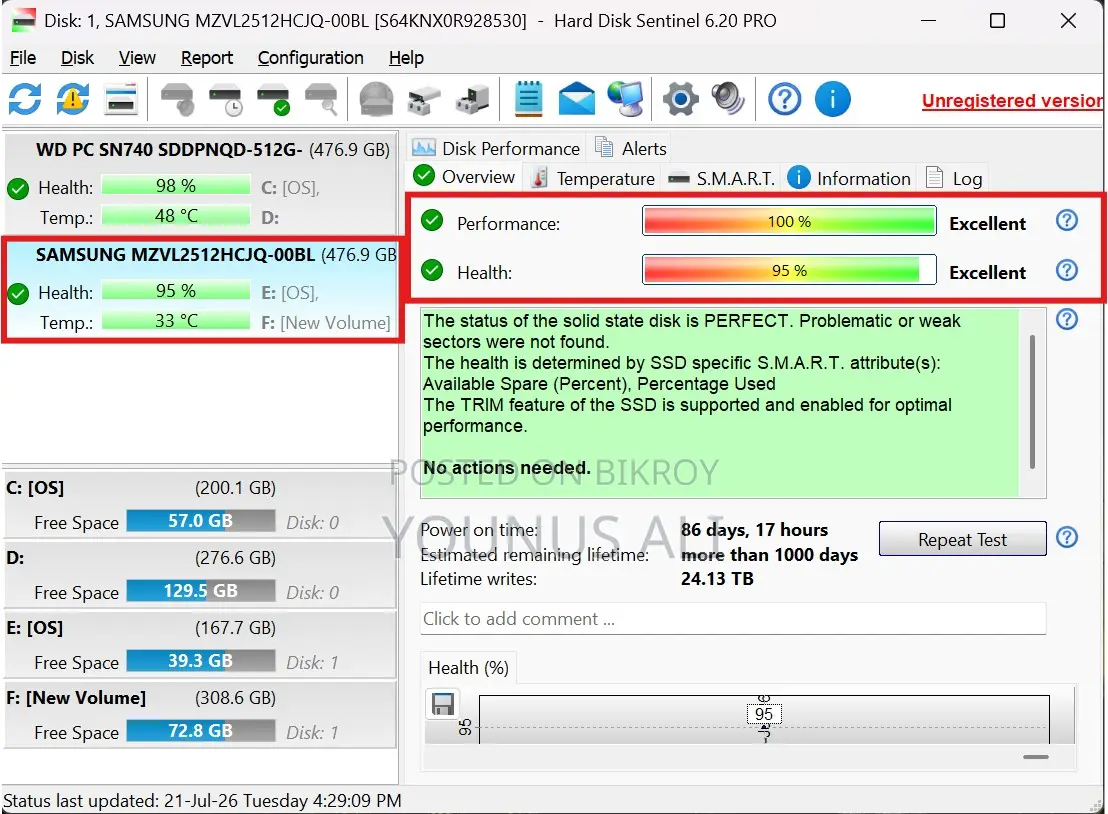
Task: Click the disk with clock toolbar icon
Action: point(225,99)
